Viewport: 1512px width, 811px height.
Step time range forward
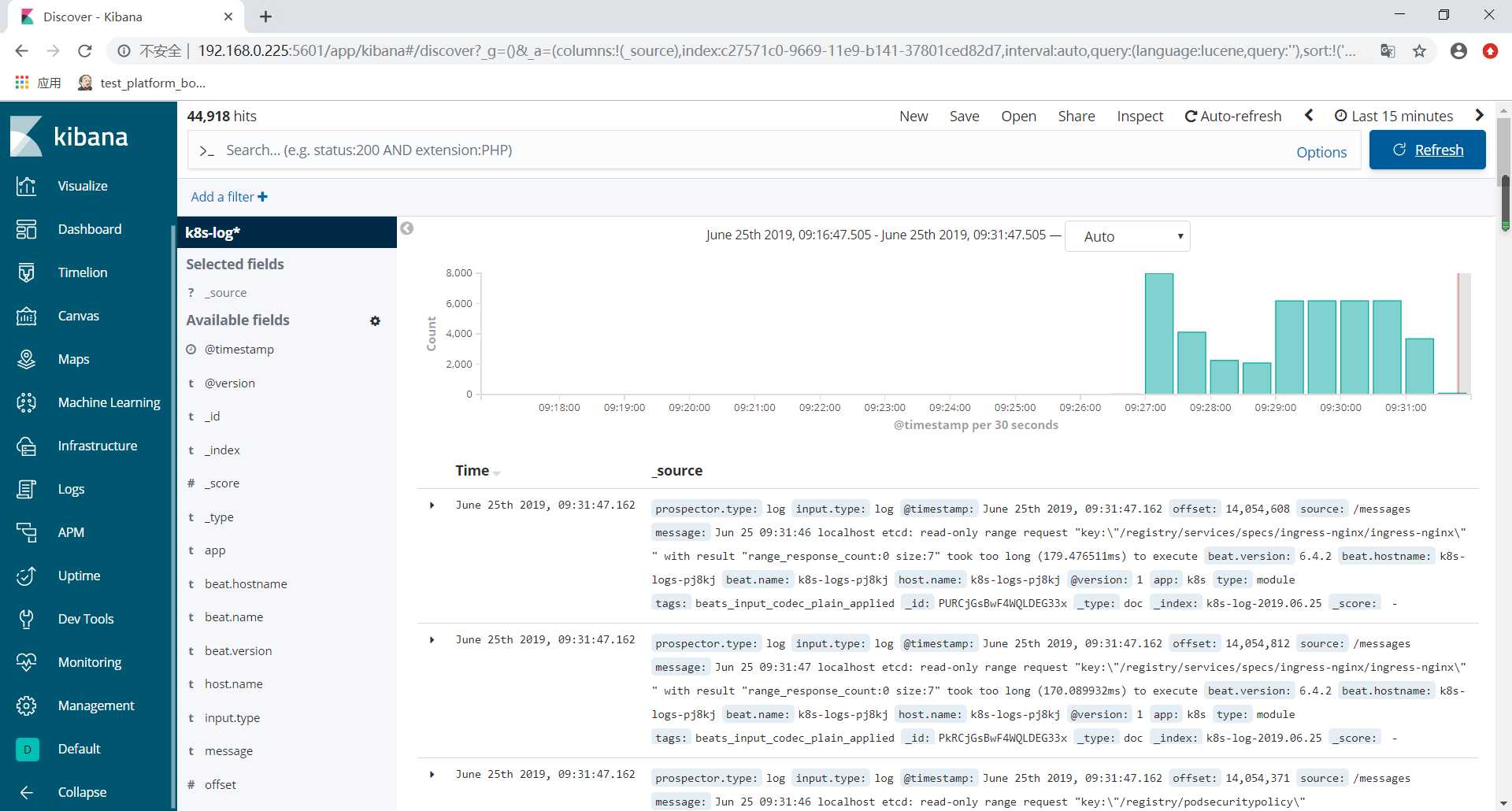[1479, 115]
